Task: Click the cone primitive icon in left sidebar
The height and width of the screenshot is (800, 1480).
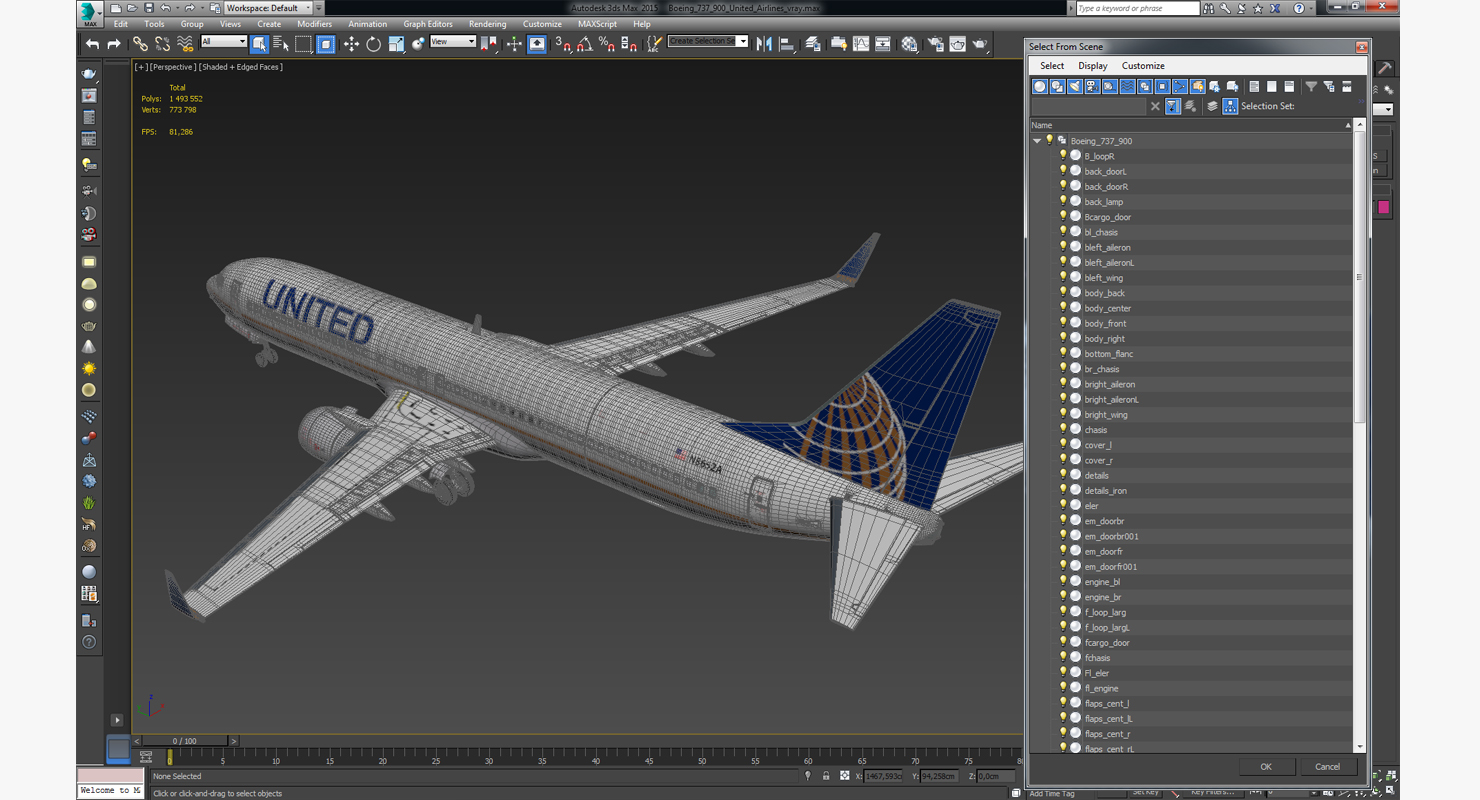Action: [x=89, y=347]
